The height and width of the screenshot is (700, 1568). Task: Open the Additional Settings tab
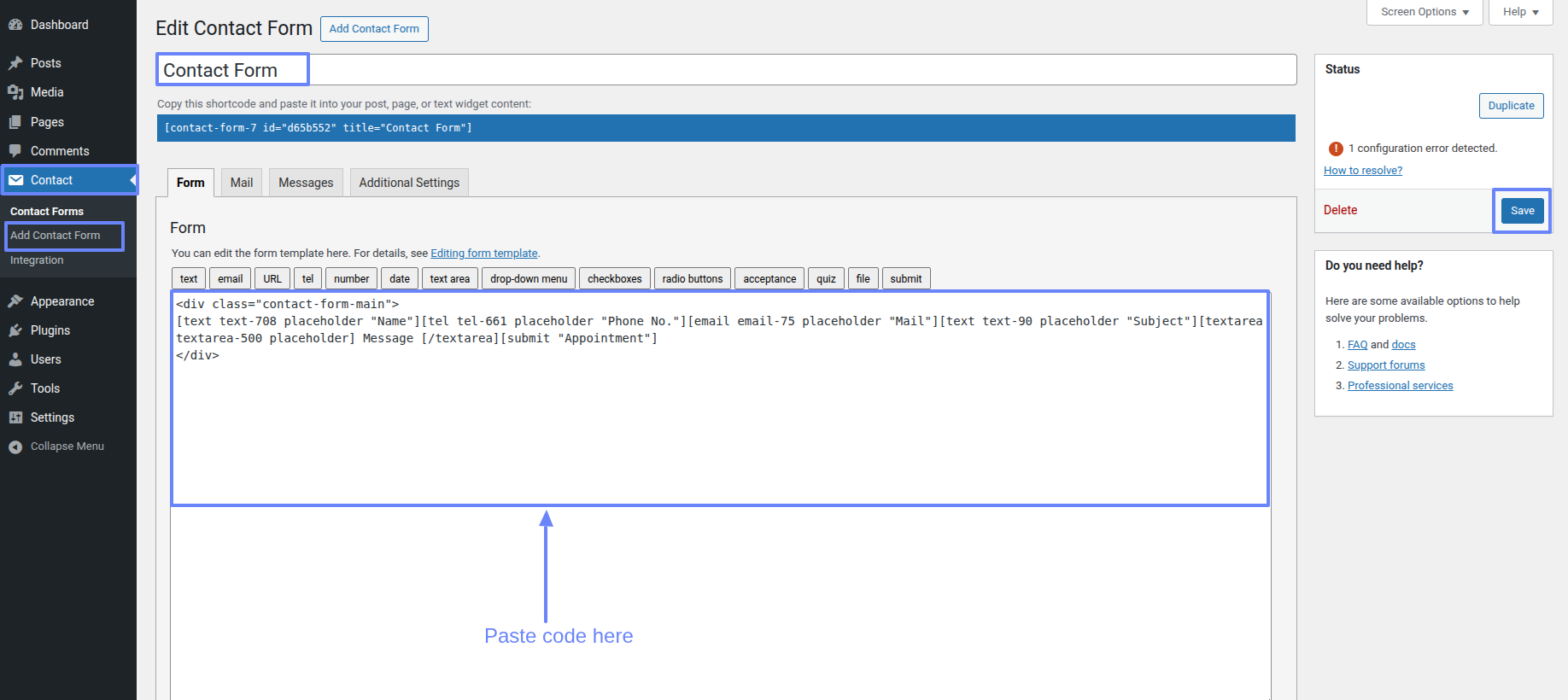[409, 183]
